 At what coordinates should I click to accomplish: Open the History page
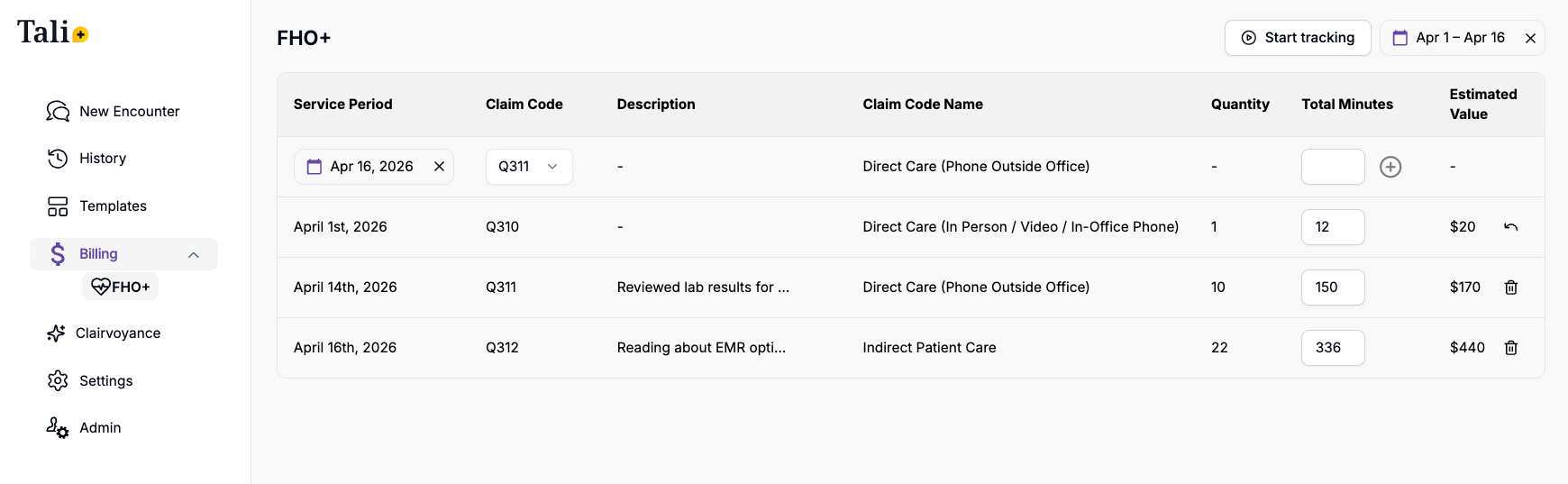tap(102, 159)
